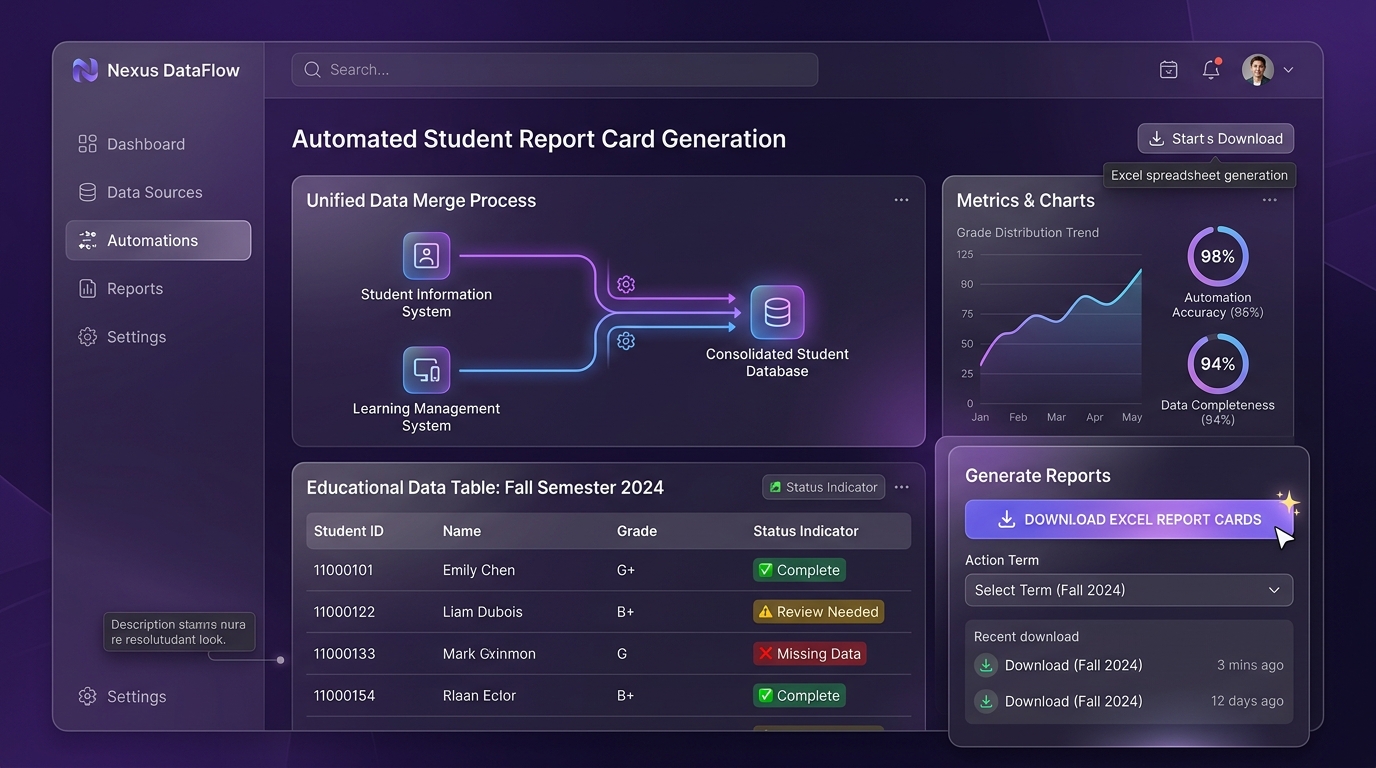Open the lower merge gear settings icon
Image resolution: width=1376 pixels, height=768 pixels.
click(x=626, y=341)
